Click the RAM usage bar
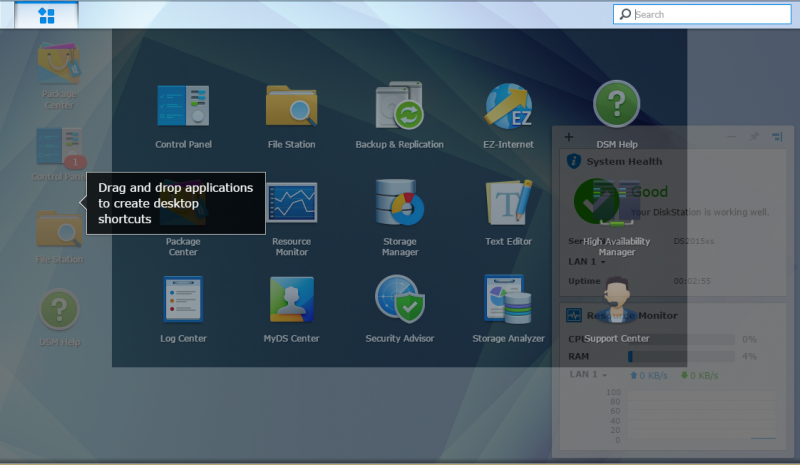The image size is (800, 465). (681, 356)
